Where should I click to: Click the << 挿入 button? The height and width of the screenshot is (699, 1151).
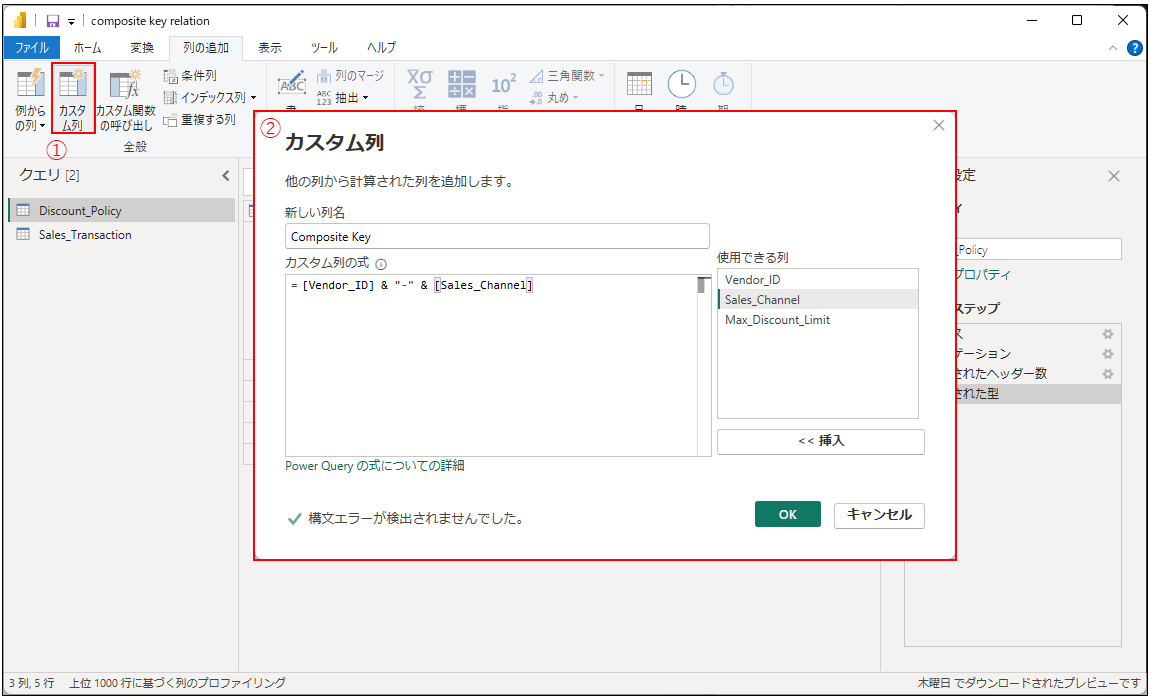(x=820, y=441)
